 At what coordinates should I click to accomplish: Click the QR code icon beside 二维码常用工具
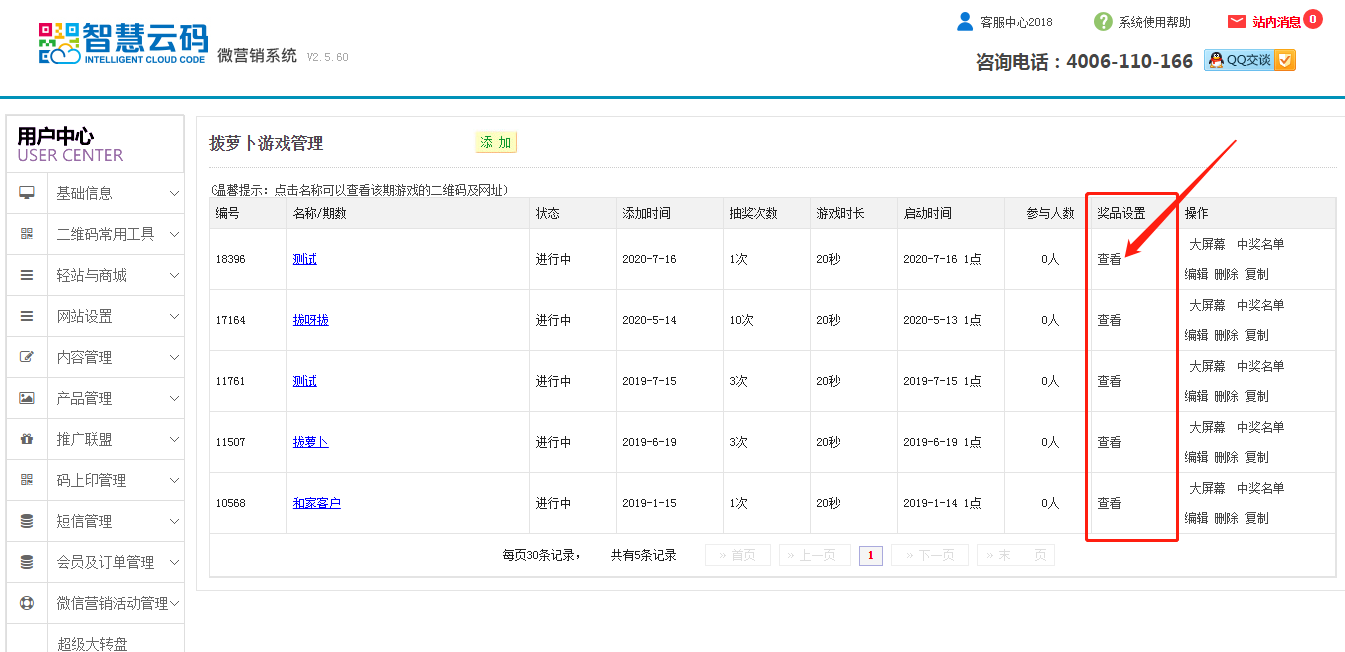tap(27, 234)
